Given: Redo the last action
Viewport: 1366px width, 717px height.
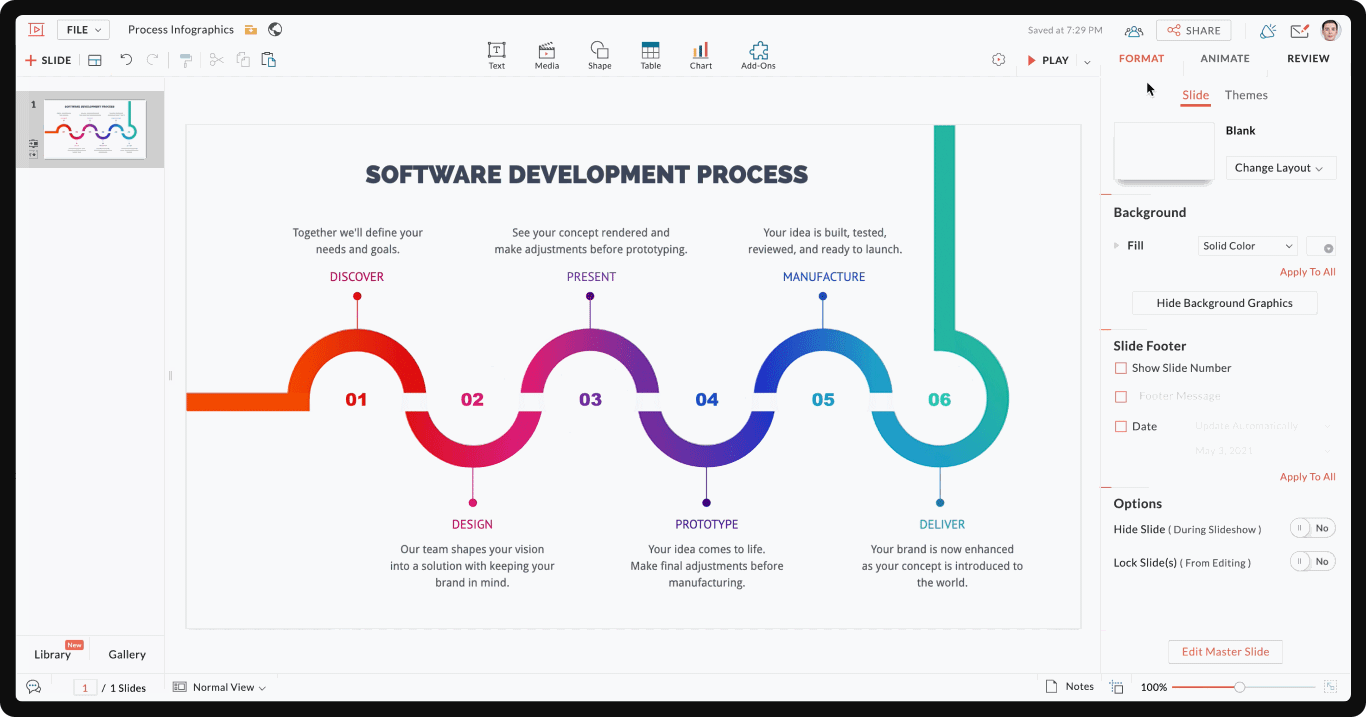Looking at the screenshot, I should pyautogui.click(x=153, y=60).
